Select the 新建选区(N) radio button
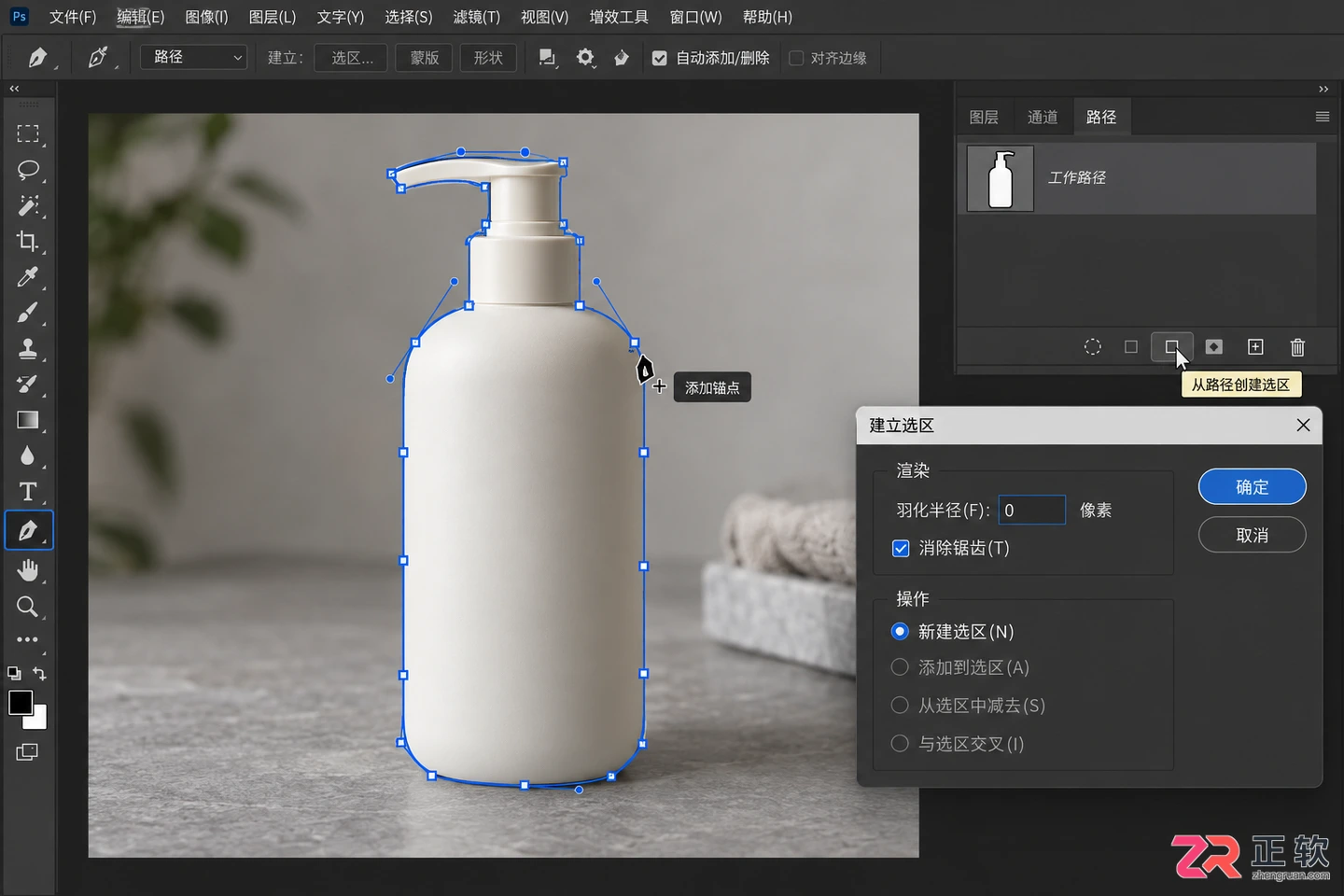 [x=900, y=632]
